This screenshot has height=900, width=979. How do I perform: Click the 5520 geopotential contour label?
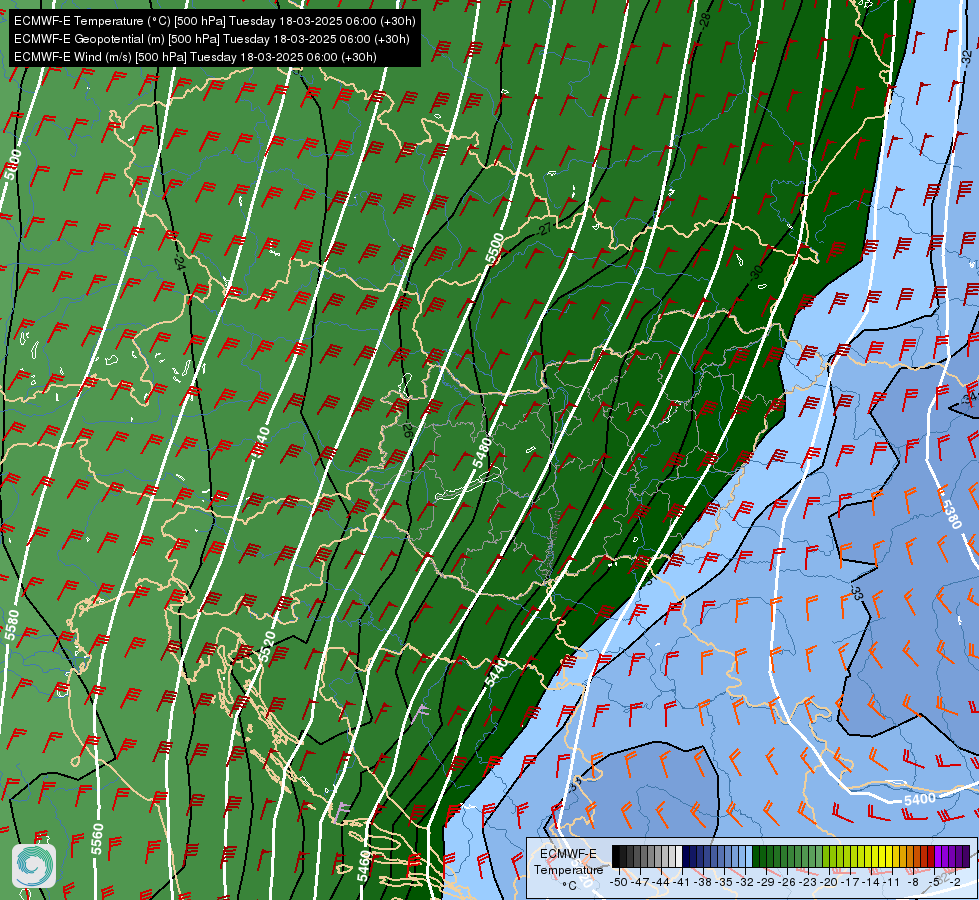(x=267, y=646)
